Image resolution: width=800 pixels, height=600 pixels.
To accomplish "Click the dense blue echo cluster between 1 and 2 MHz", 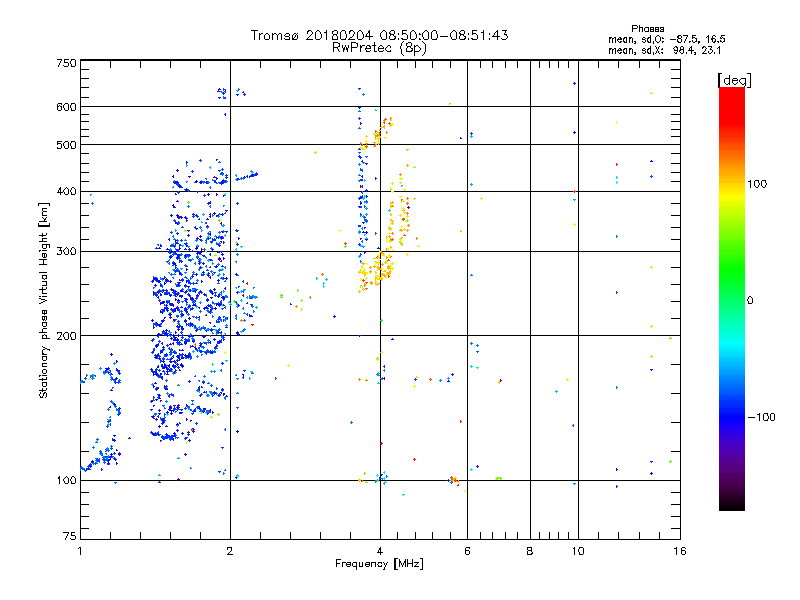I will (x=190, y=301).
